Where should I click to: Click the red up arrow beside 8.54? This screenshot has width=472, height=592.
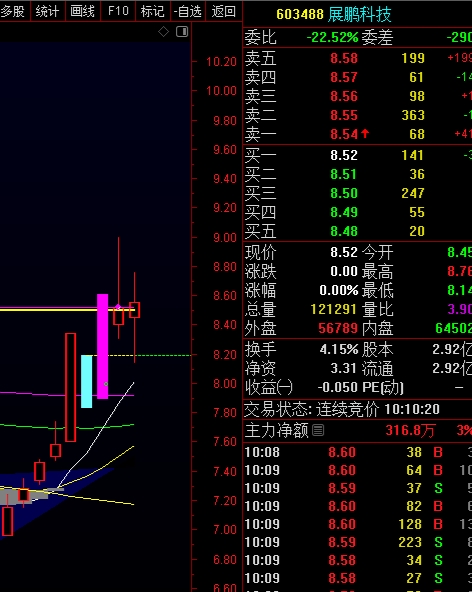[365, 133]
